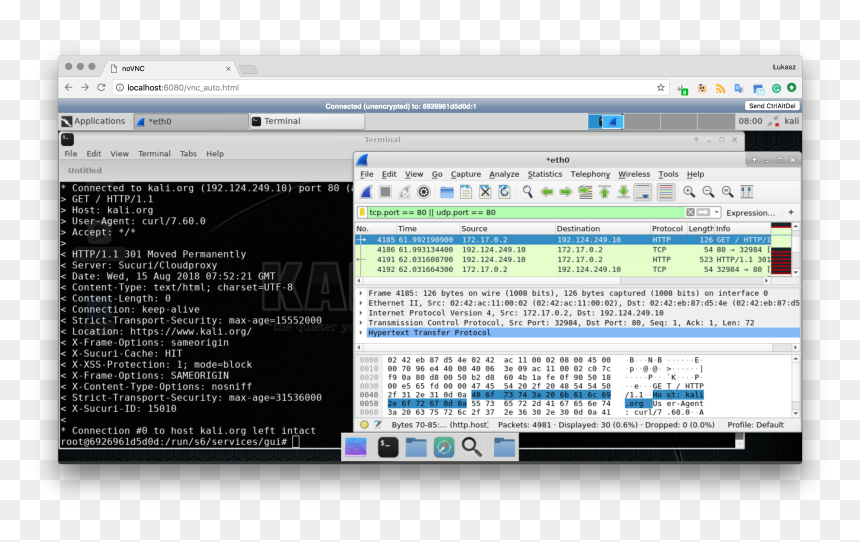860x542 pixels.
Task: Open Wireshark Capture menu
Action: pos(466,174)
